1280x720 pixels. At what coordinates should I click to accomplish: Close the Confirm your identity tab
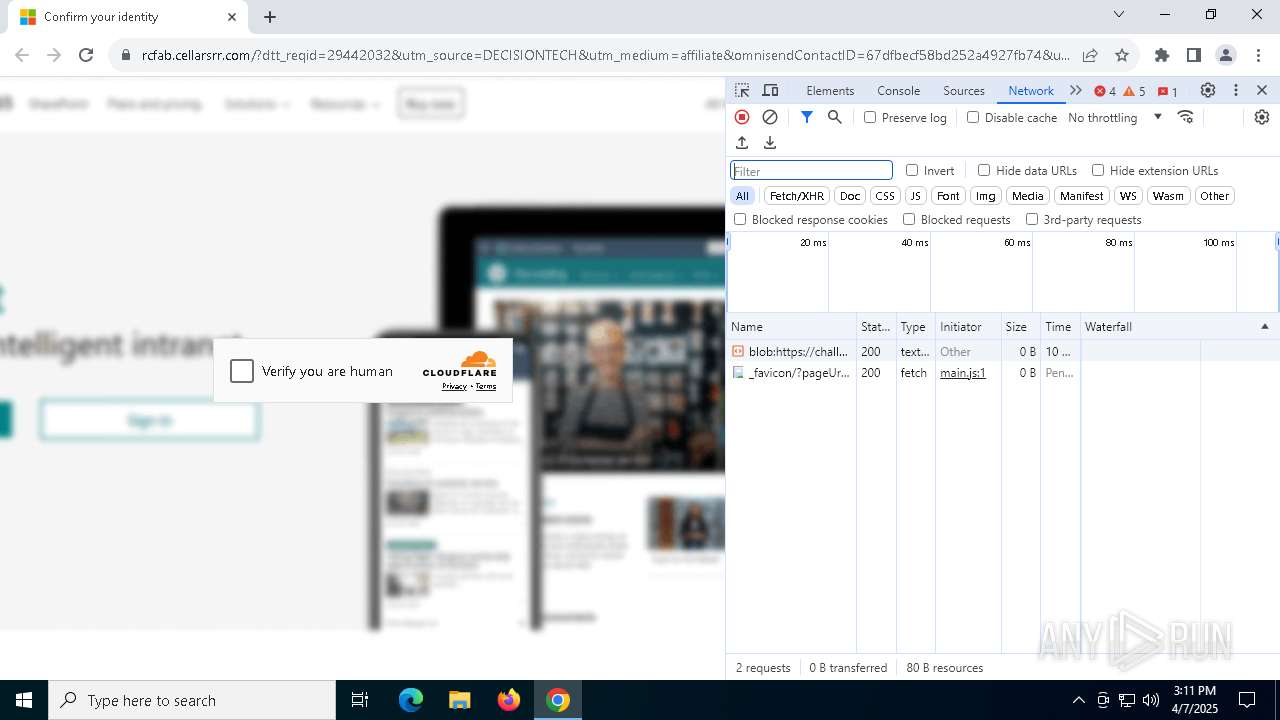[232, 16]
